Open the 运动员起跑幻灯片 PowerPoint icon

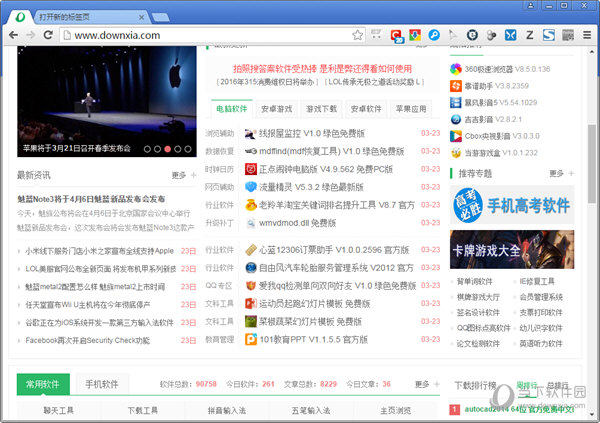251,304
